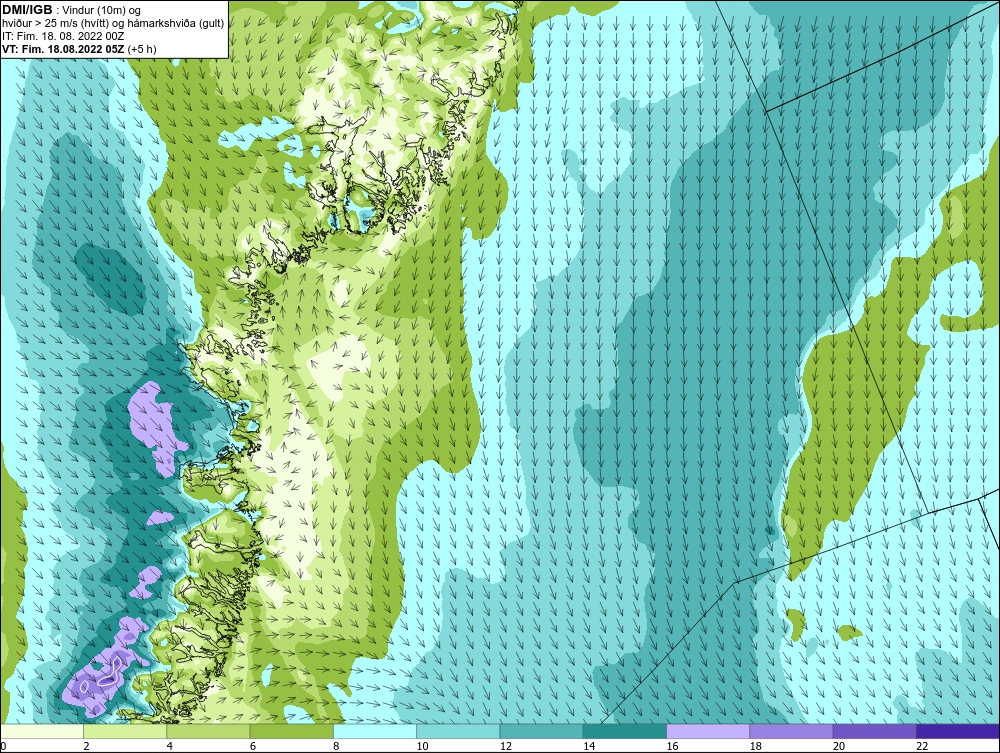Click the 14-16 m/s dark teal swatch
Viewport: 1000px width, 753px height.
click(x=624, y=731)
